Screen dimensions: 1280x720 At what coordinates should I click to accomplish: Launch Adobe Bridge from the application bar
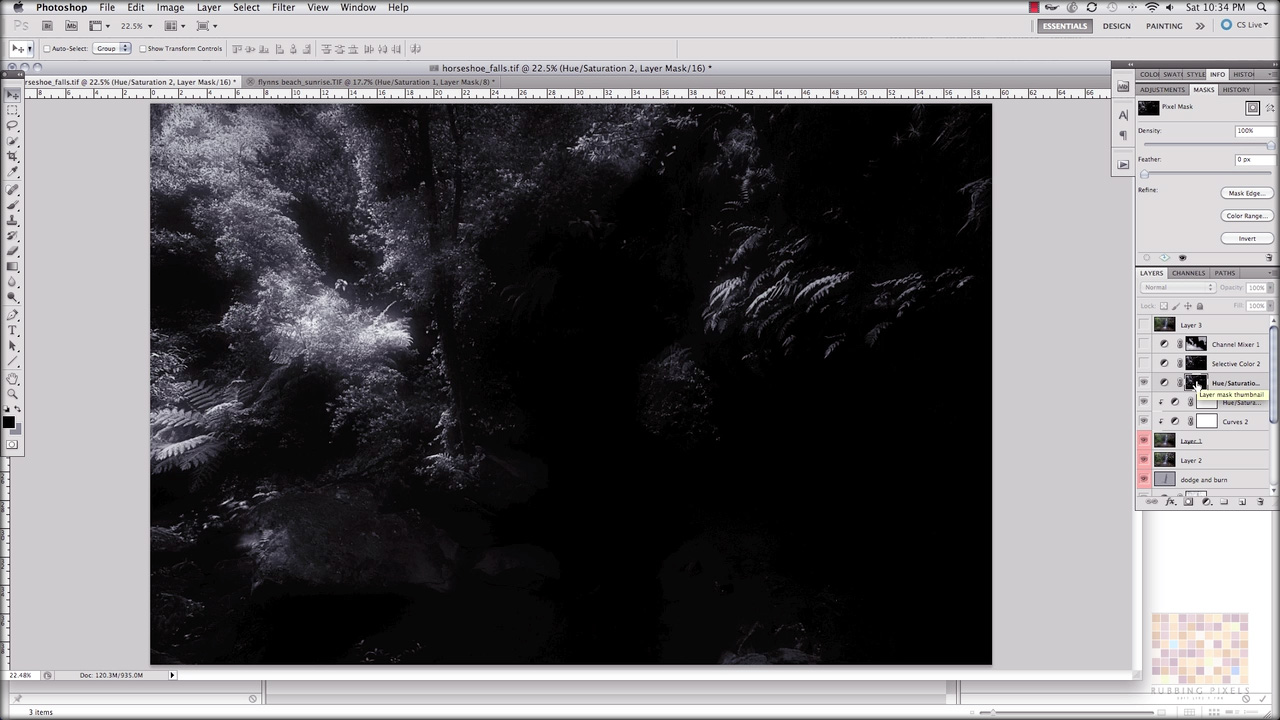coord(47,26)
